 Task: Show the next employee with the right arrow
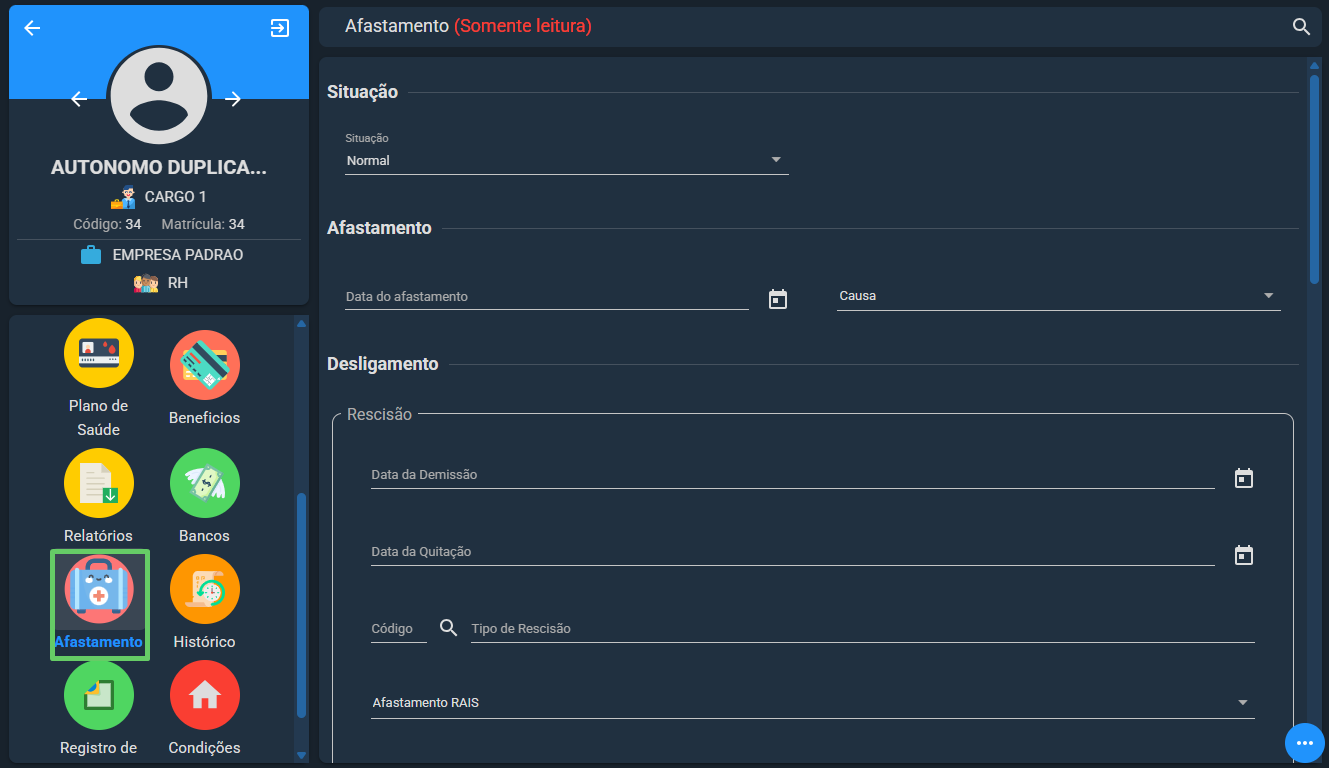(233, 99)
